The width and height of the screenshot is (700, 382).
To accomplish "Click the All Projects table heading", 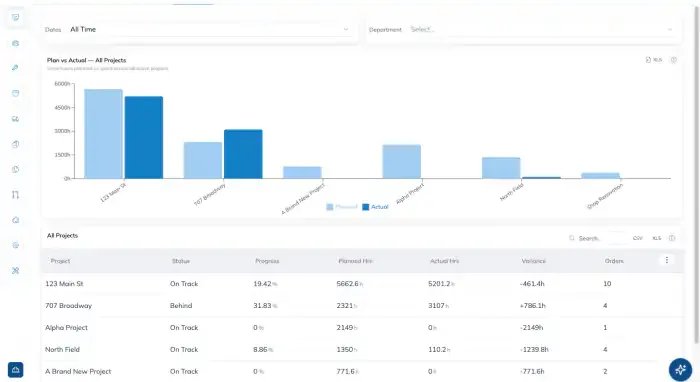I will pyautogui.click(x=62, y=236).
